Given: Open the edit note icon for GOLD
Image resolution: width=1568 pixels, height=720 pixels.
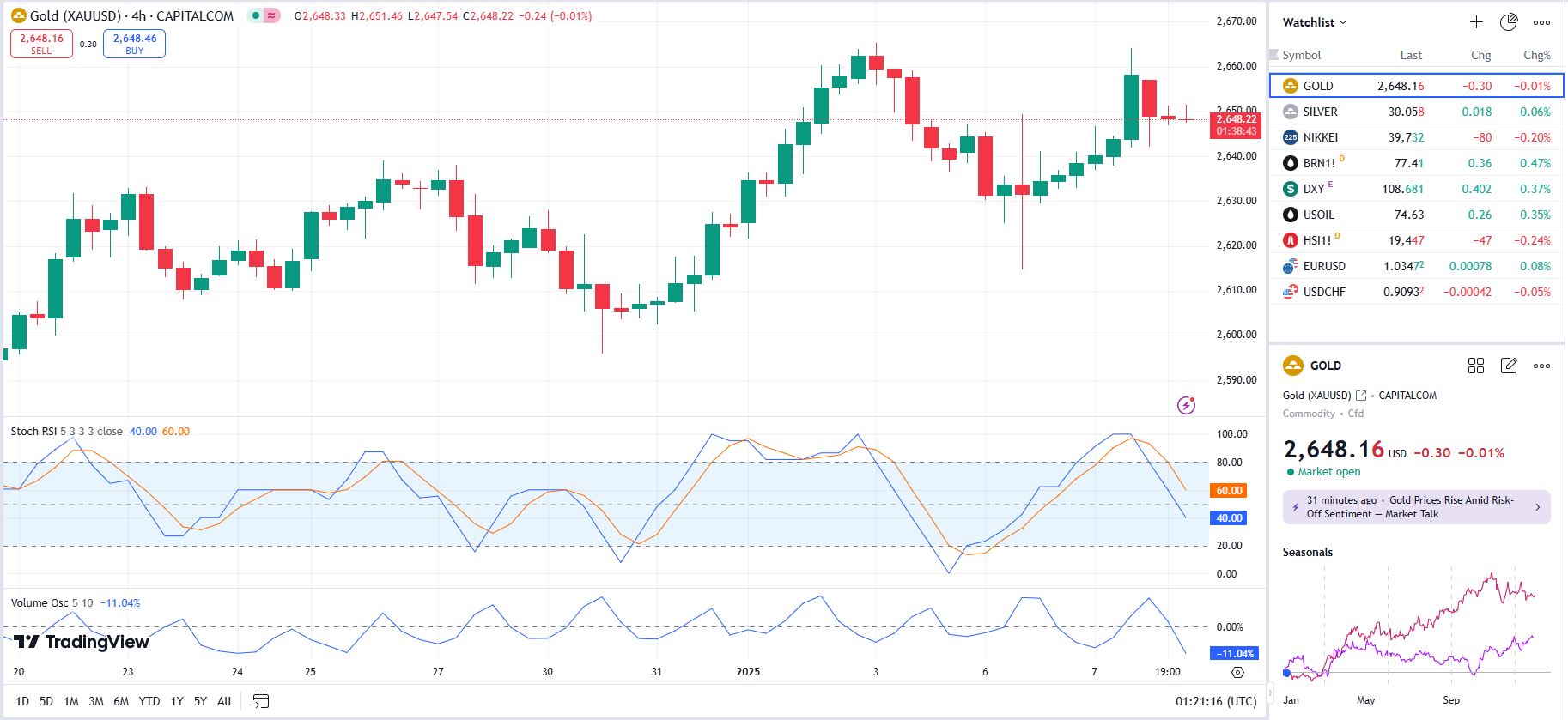Looking at the screenshot, I should point(1509,366).
